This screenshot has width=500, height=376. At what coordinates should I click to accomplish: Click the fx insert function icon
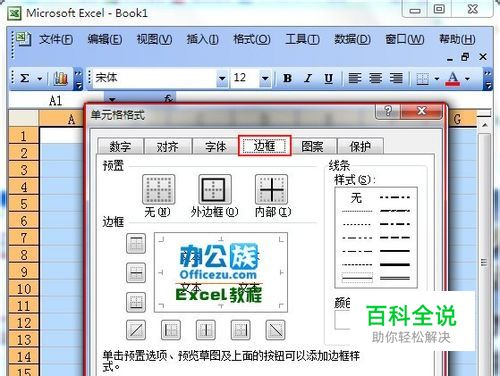tap(168, 99)
